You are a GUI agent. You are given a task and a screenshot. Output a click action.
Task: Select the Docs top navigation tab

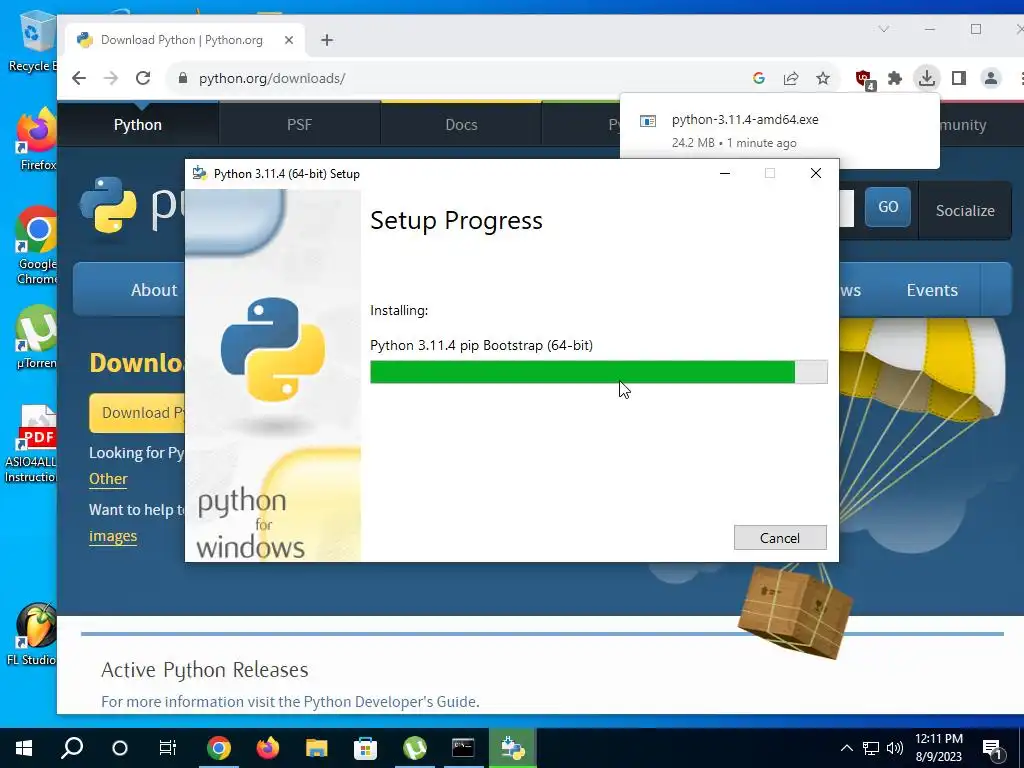462,124
